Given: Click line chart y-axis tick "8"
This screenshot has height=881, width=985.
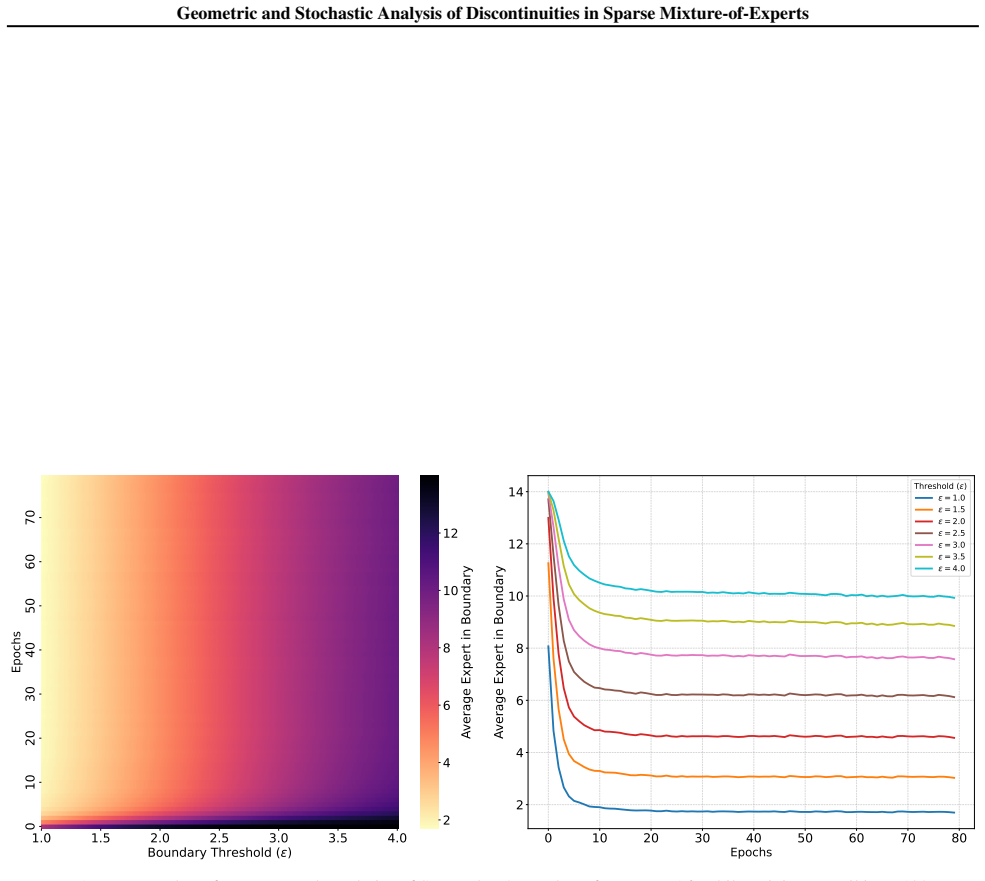Looking at the screenshot, I should [x=519, y=648].
